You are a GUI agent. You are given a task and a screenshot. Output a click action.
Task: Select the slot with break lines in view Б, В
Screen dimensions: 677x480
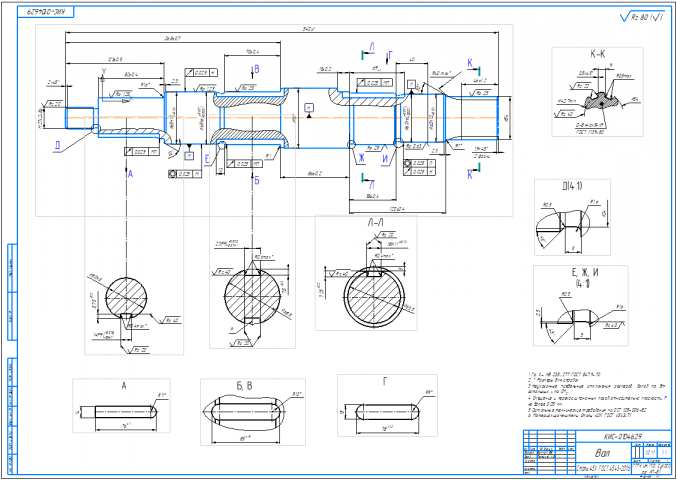244,411
